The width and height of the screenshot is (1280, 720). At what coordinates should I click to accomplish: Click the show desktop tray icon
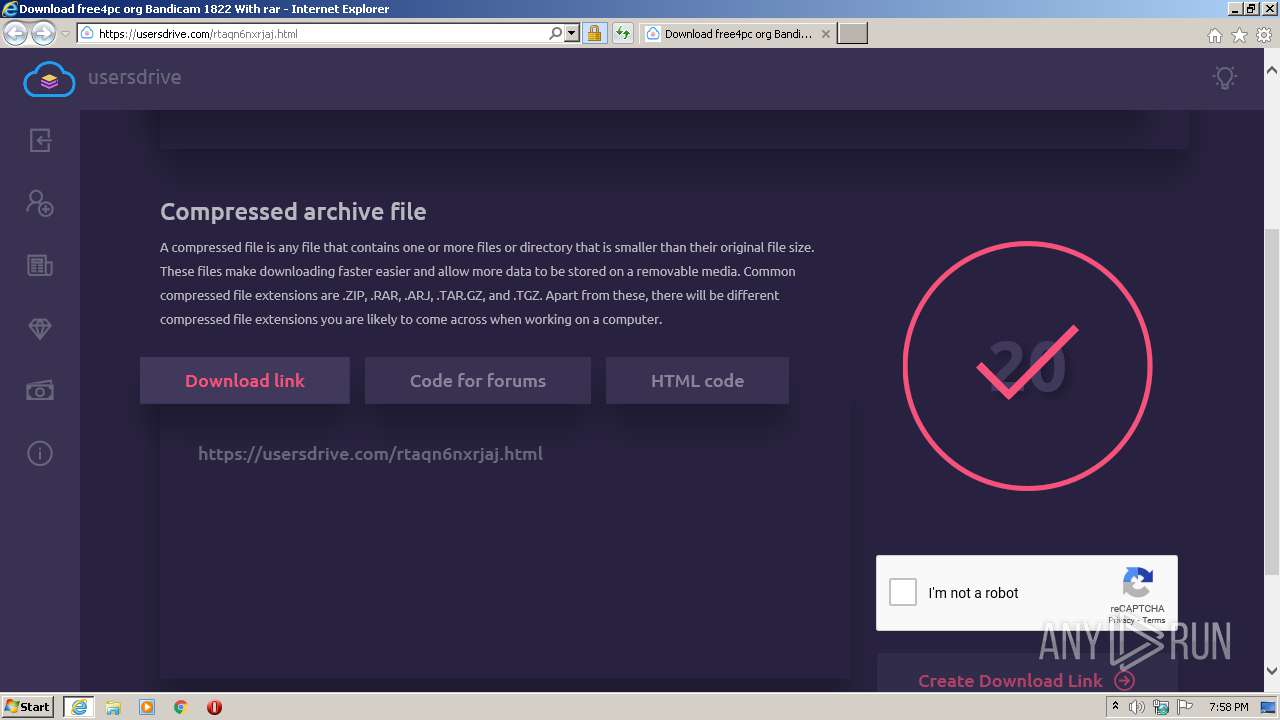tap(1268, 707)
